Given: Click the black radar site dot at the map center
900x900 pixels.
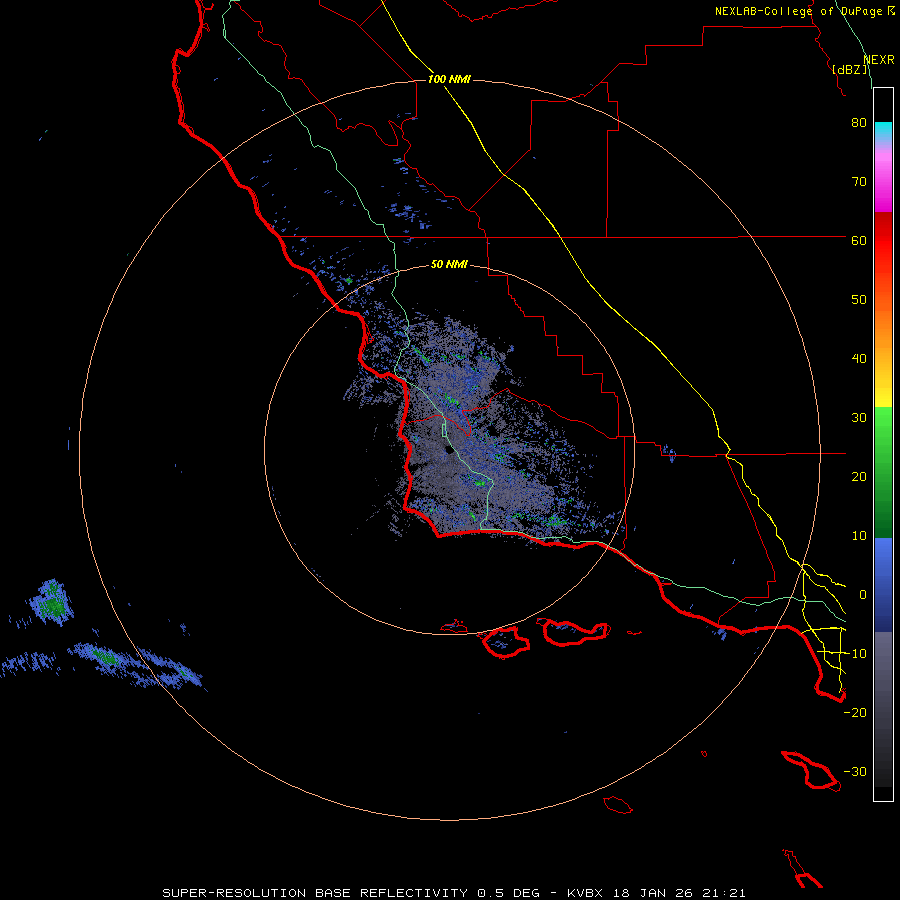Looking at the screenshot, I should tap(448, 451).
